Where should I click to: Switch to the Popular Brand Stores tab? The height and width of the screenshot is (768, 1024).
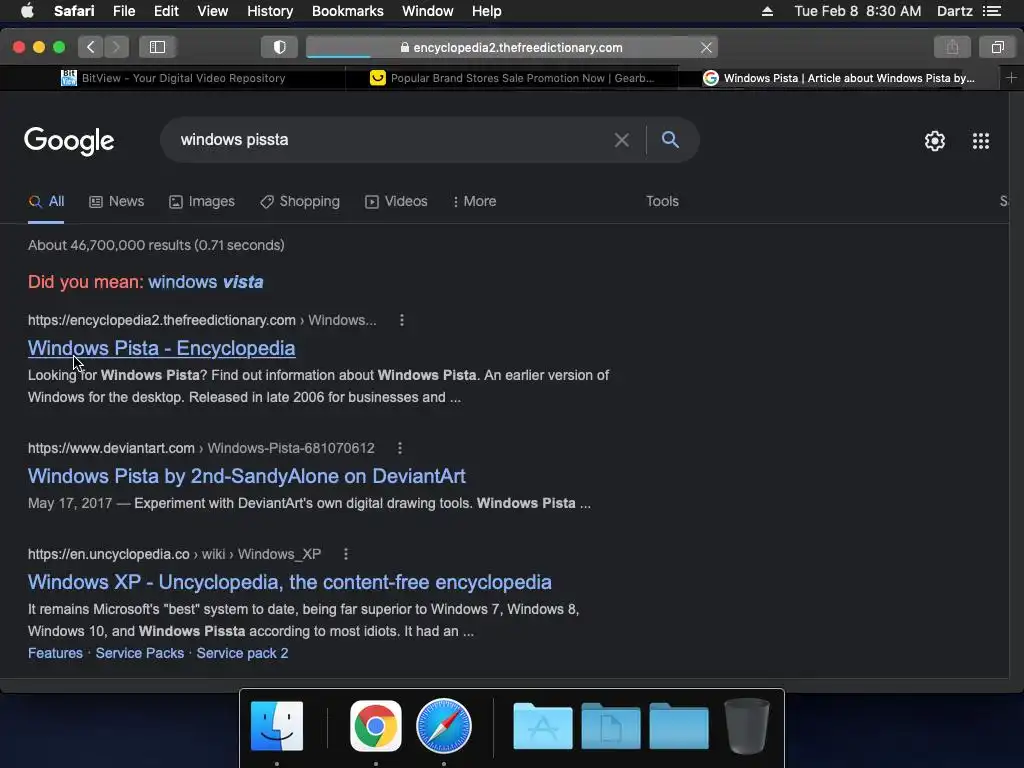[512, 78]
